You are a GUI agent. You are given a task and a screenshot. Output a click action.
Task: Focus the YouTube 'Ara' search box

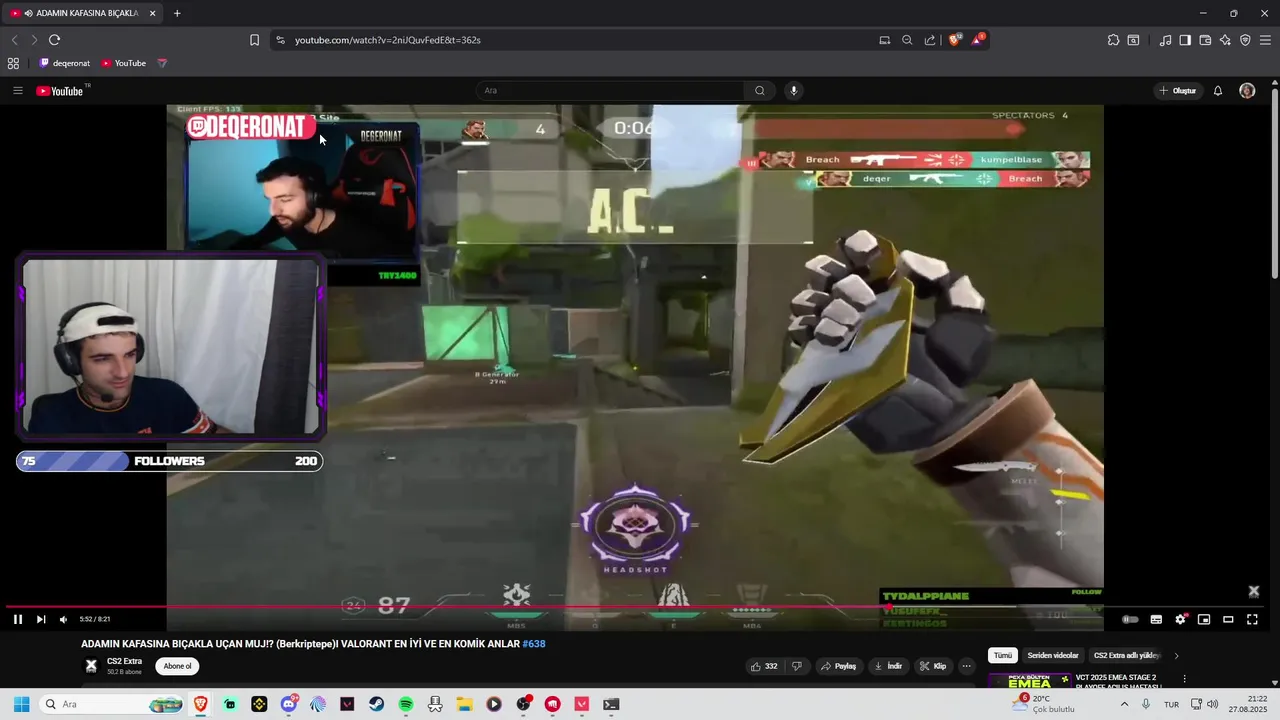610,91
